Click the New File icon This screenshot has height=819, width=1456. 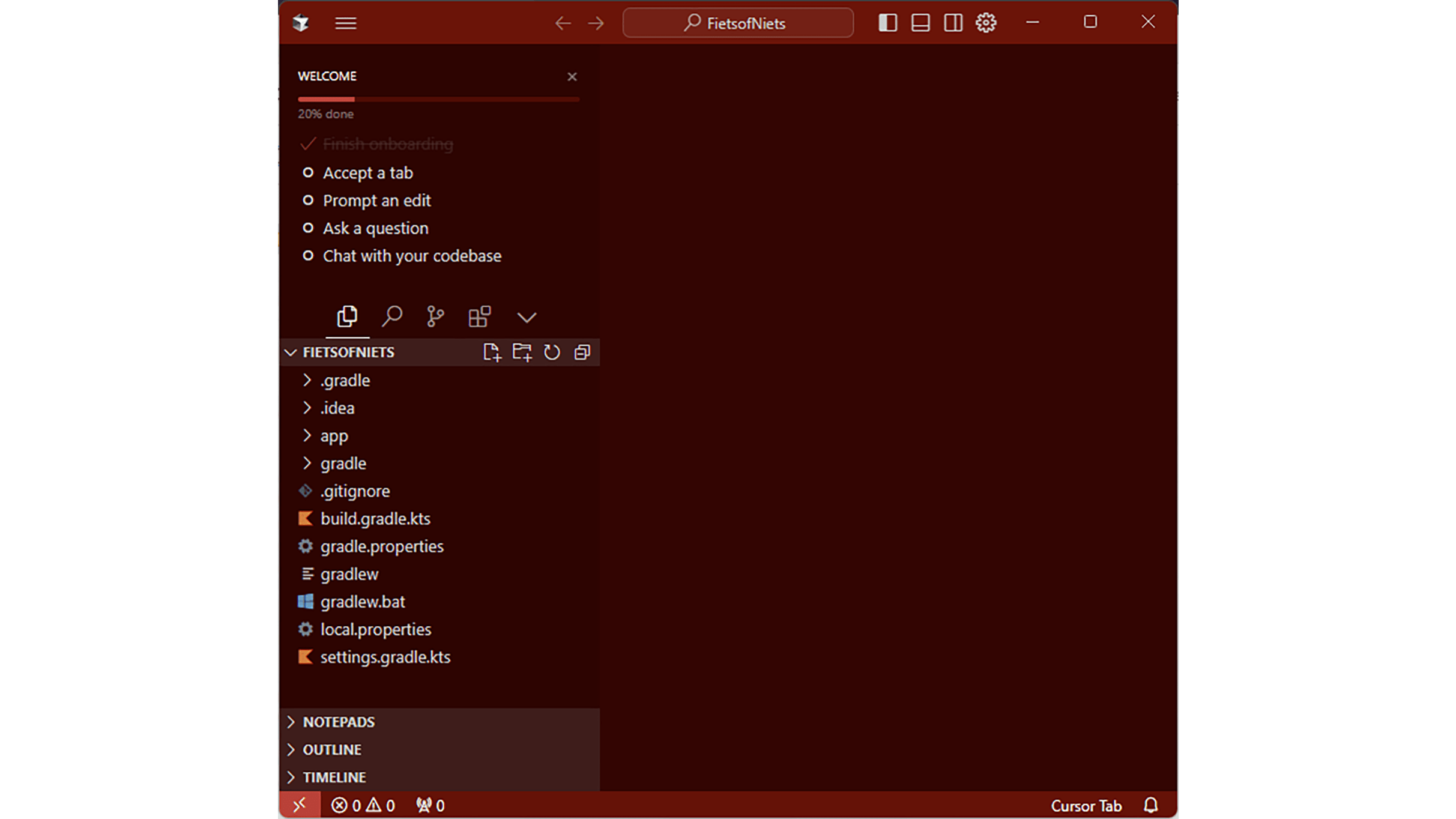click(x=491, y=352)
